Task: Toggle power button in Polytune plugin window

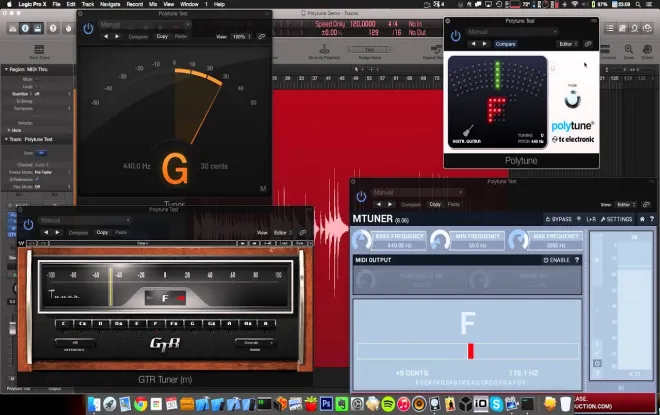Action: pos(455,36)
